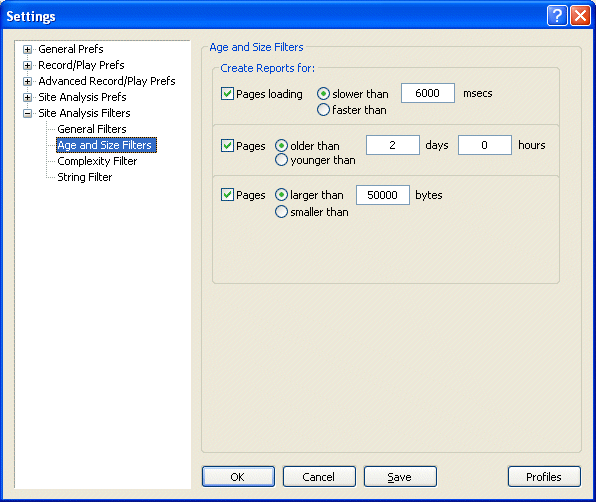Toggle the Pages older/younger age checkbox

[227, 146]
